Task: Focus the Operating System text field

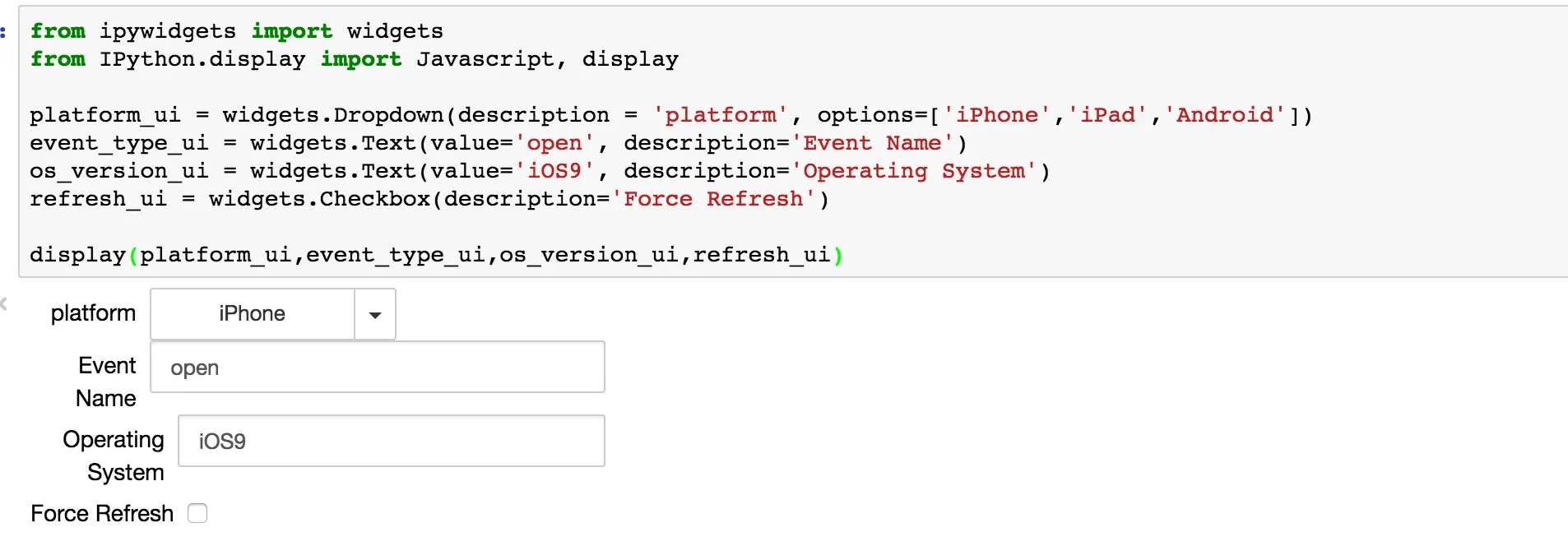Action: [x=391, y=441]
